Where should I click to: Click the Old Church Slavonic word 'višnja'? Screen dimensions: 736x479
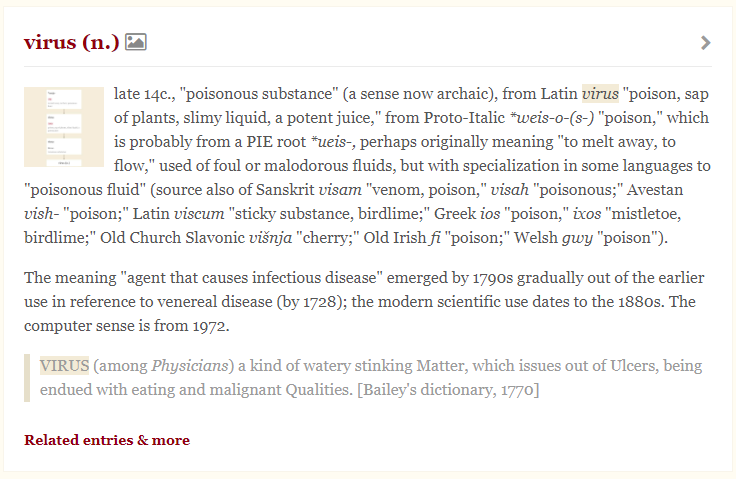click(270, 238)
